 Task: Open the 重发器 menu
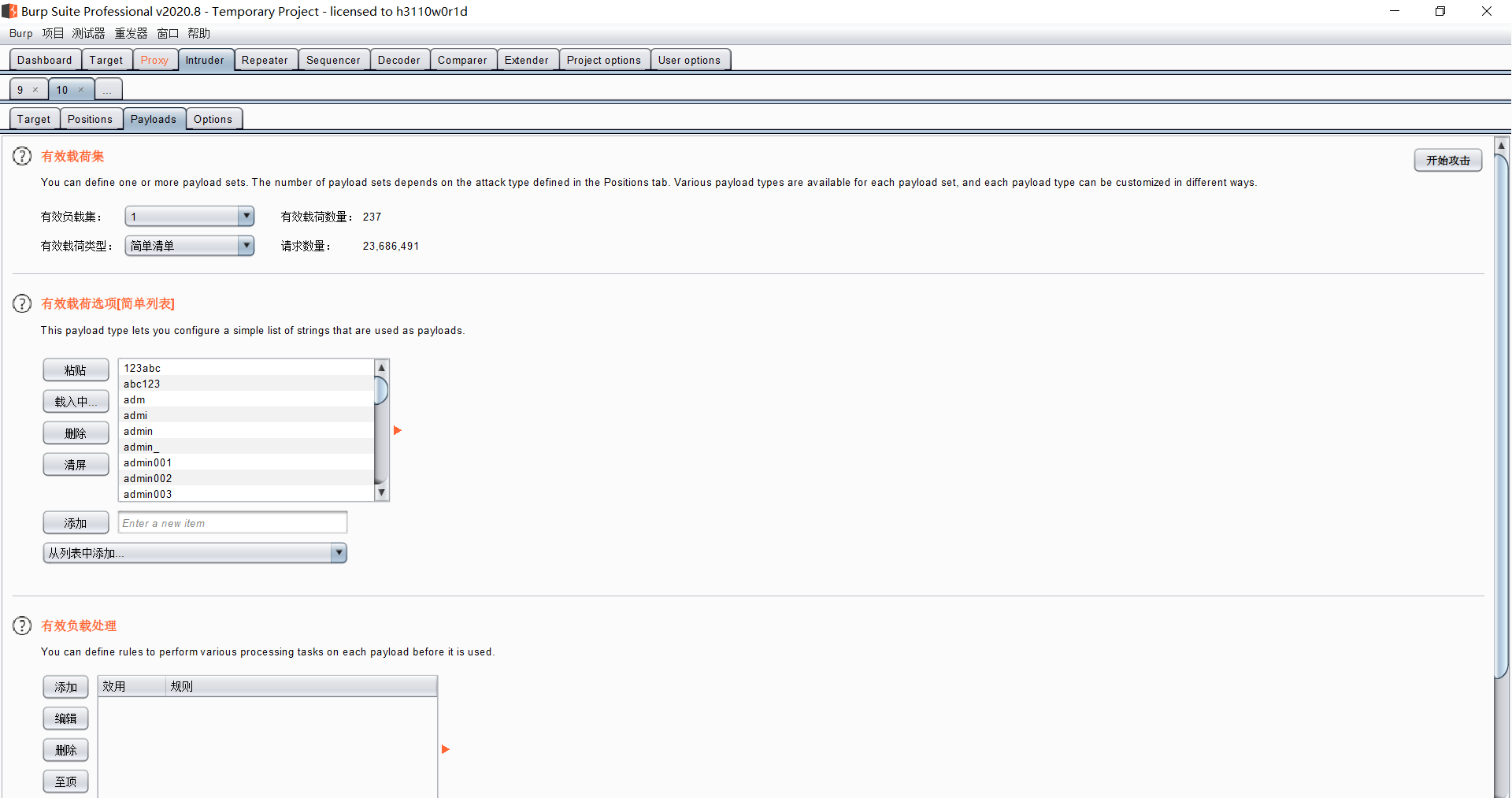[x=131, y=33]
